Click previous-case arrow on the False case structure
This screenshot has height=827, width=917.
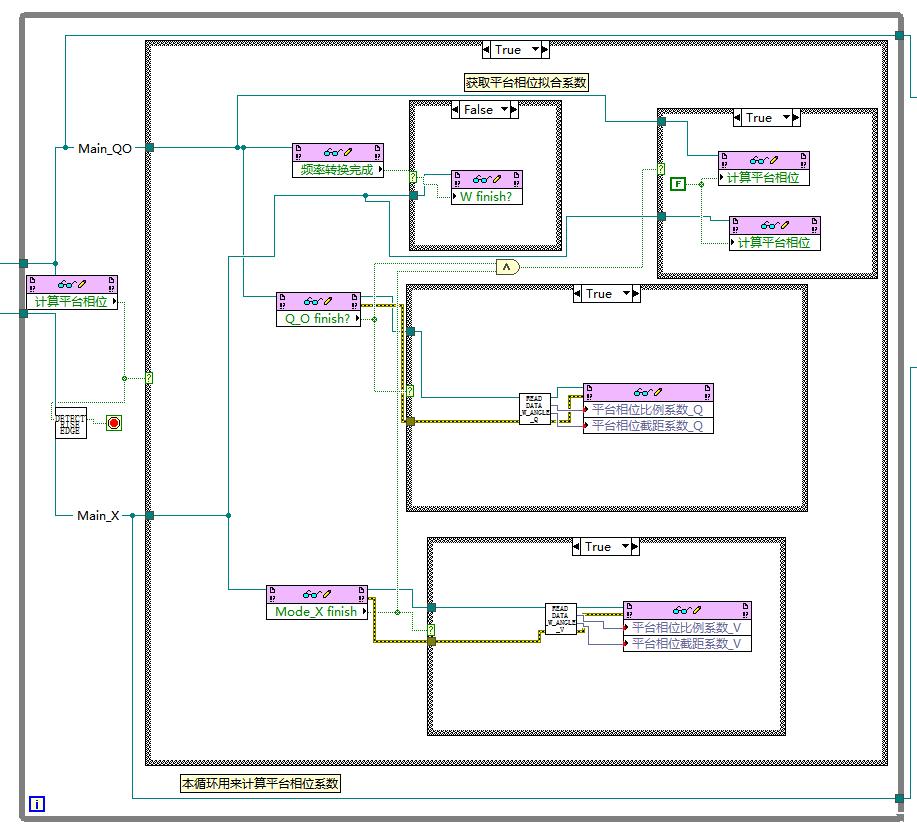pyautogui.click(x=457, y=110)
